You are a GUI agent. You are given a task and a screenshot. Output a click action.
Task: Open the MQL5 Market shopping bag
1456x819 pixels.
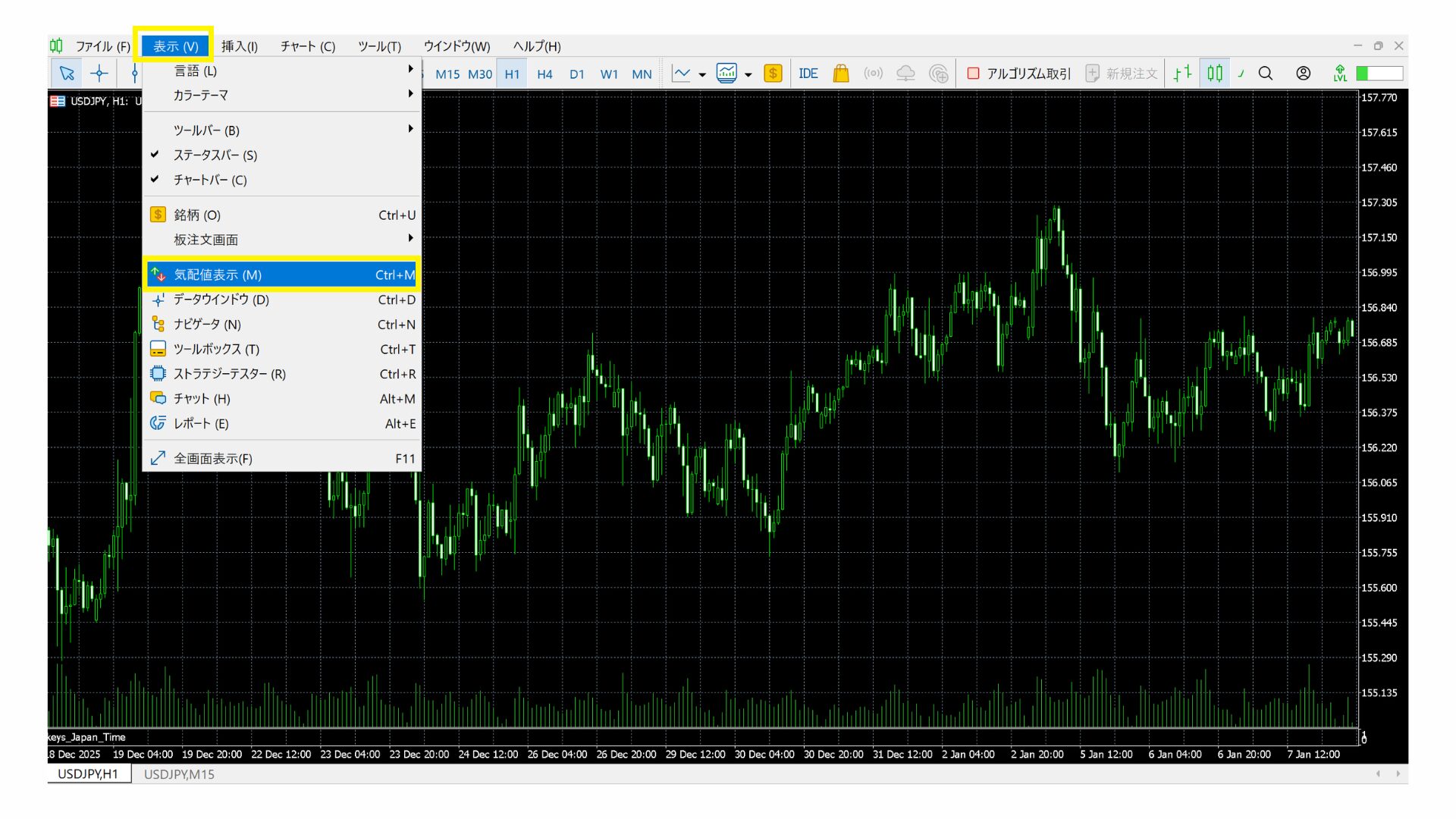[x=840, y=74]
